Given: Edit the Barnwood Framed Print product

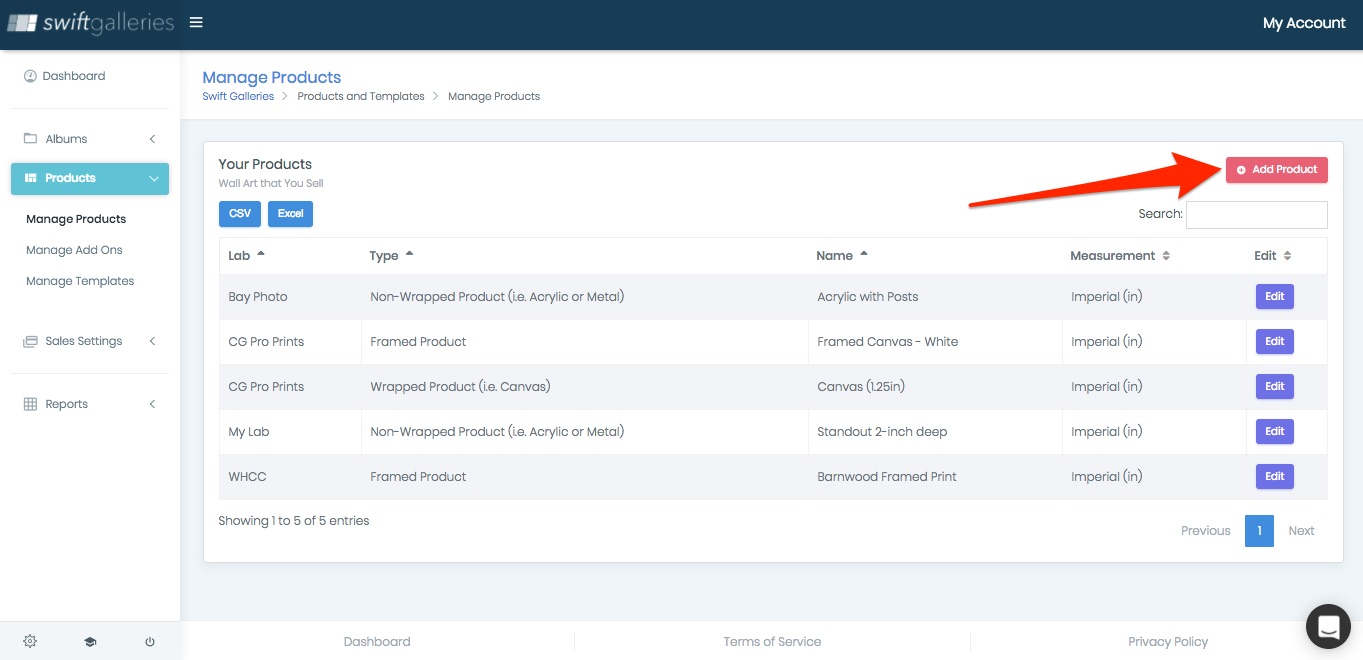Looking at the screenshot, I should (1275, 476).
